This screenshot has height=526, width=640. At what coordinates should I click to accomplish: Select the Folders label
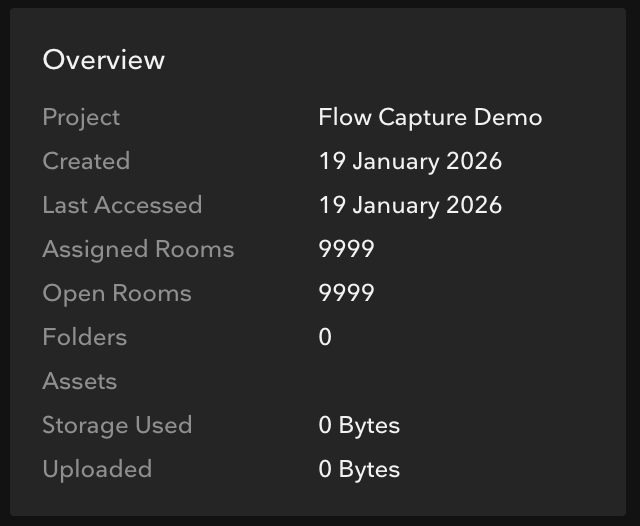(85, 337)
